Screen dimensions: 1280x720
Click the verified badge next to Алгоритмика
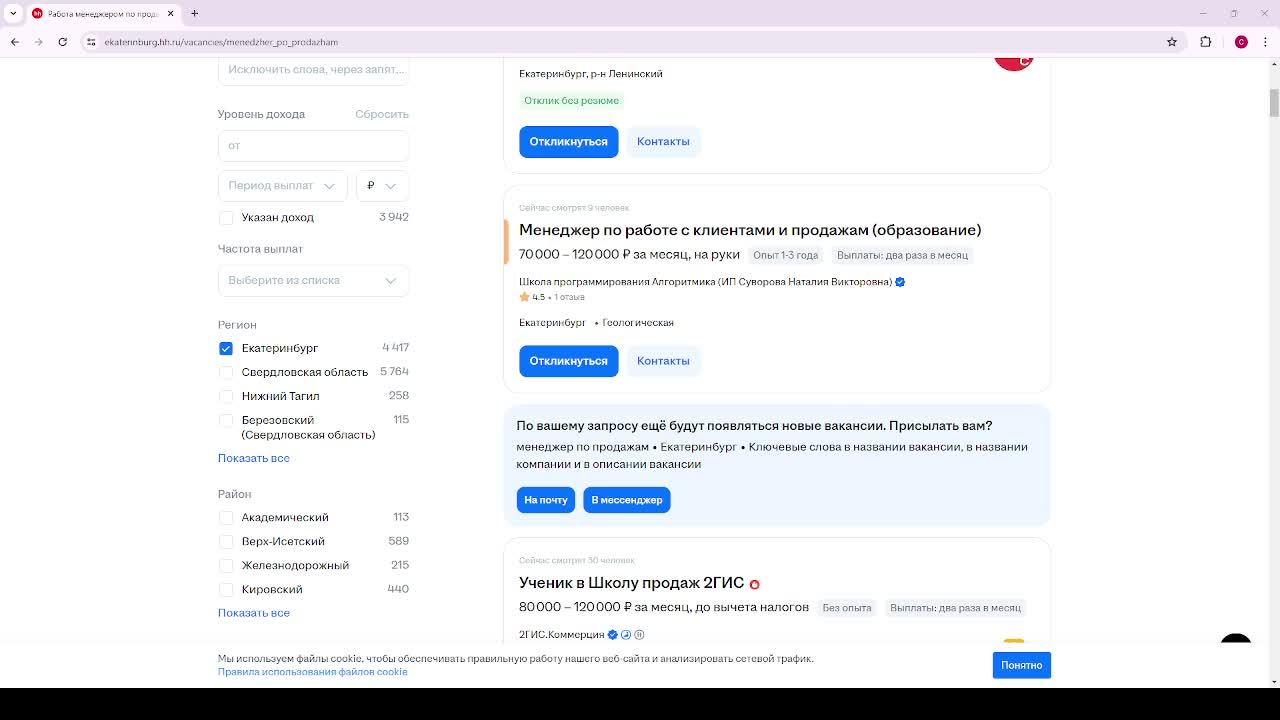tap(900, 282)
